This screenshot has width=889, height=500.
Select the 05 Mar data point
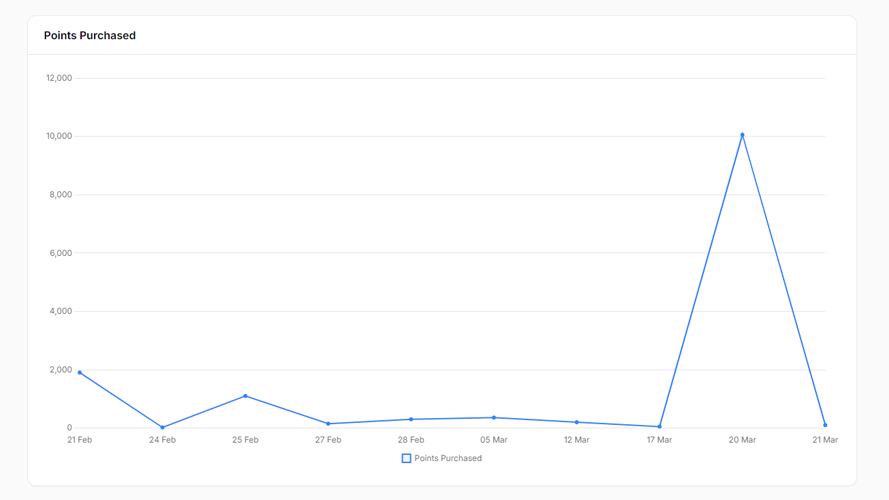(494, 418)
